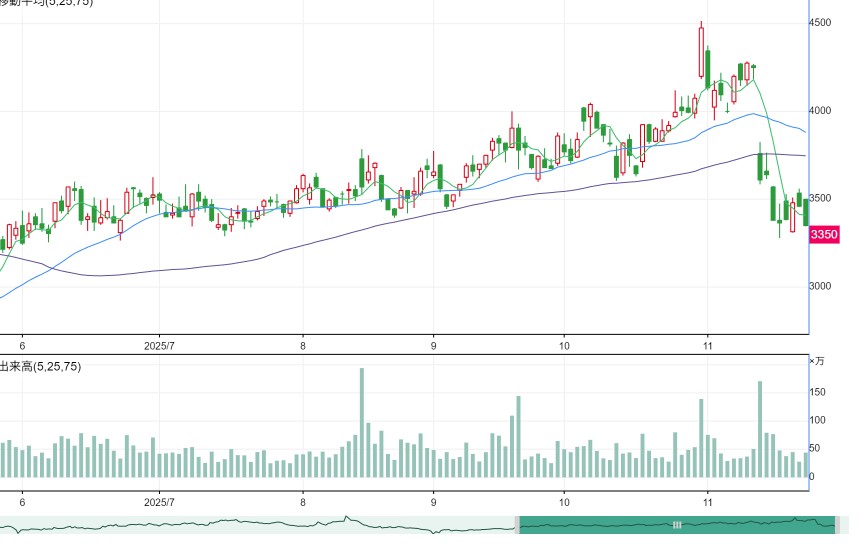Click the current price label 3350
The height and width of the screenshot is (550, 861).
click(824, 235)
